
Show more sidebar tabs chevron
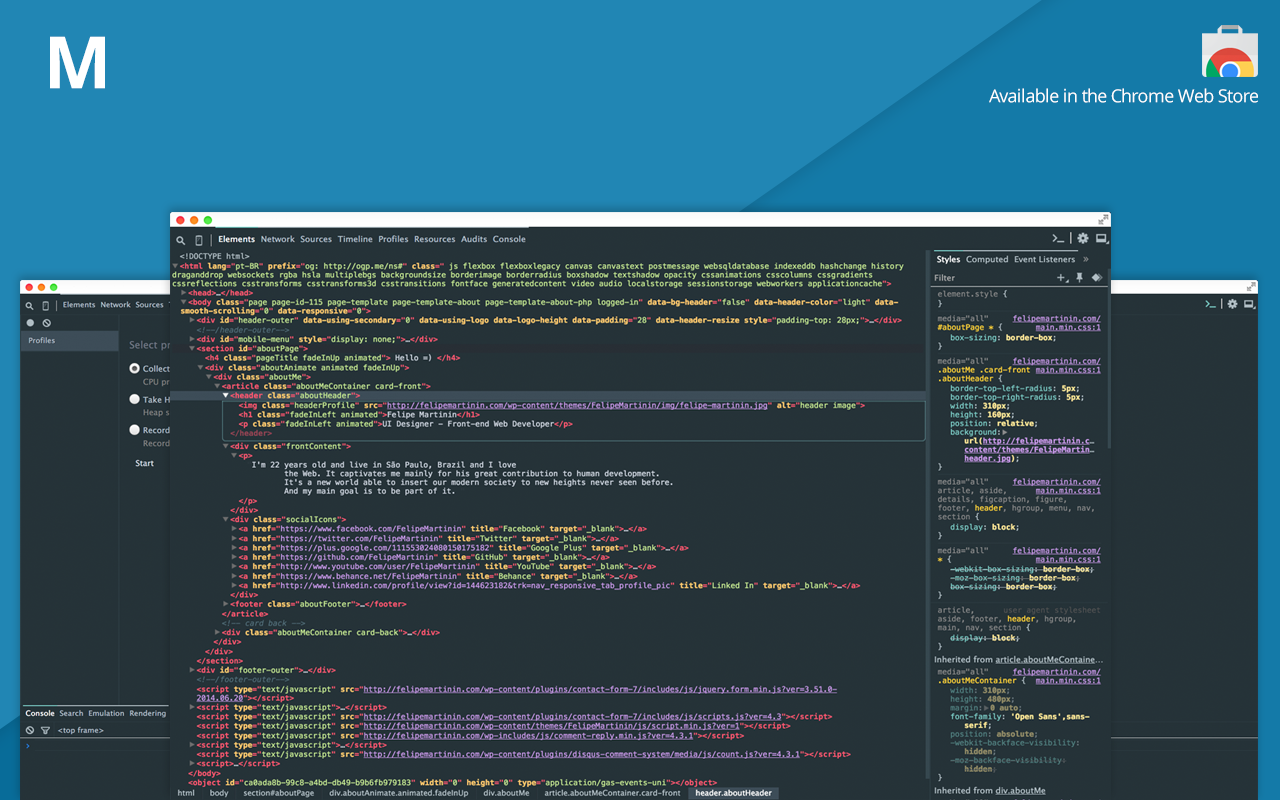[x=1086, y=259]
